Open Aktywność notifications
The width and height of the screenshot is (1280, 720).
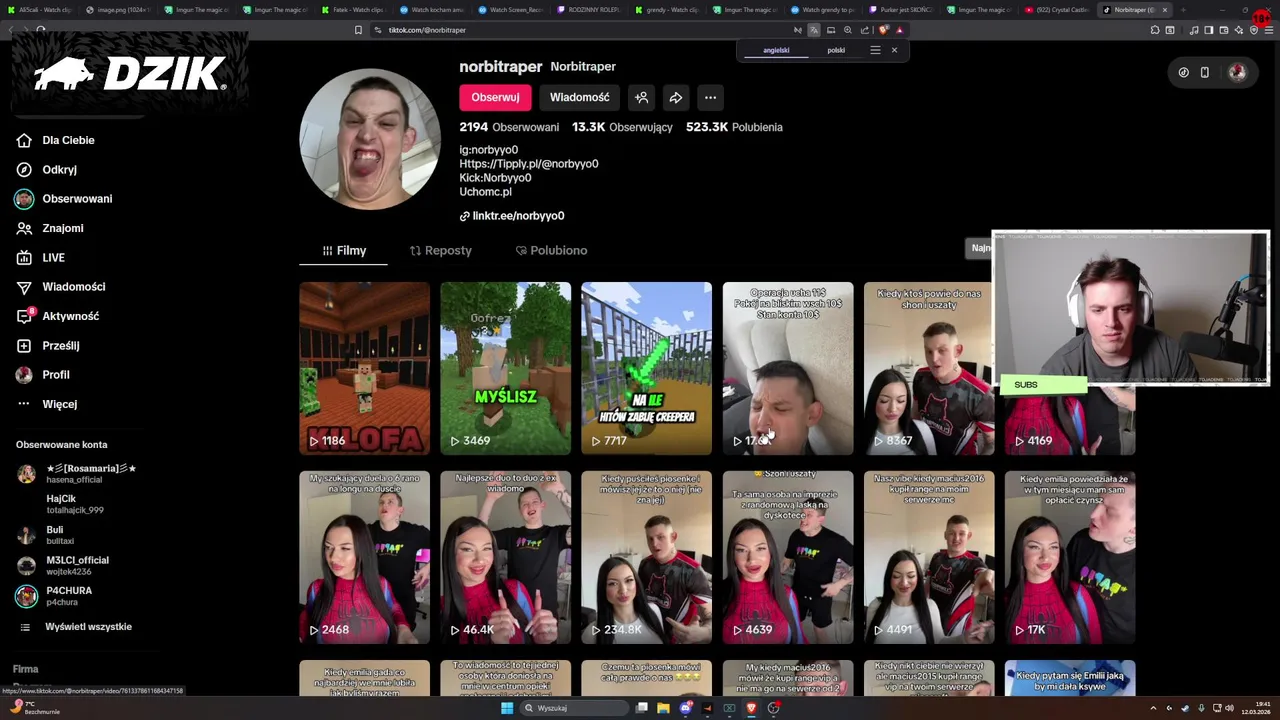tap(58, 316)
